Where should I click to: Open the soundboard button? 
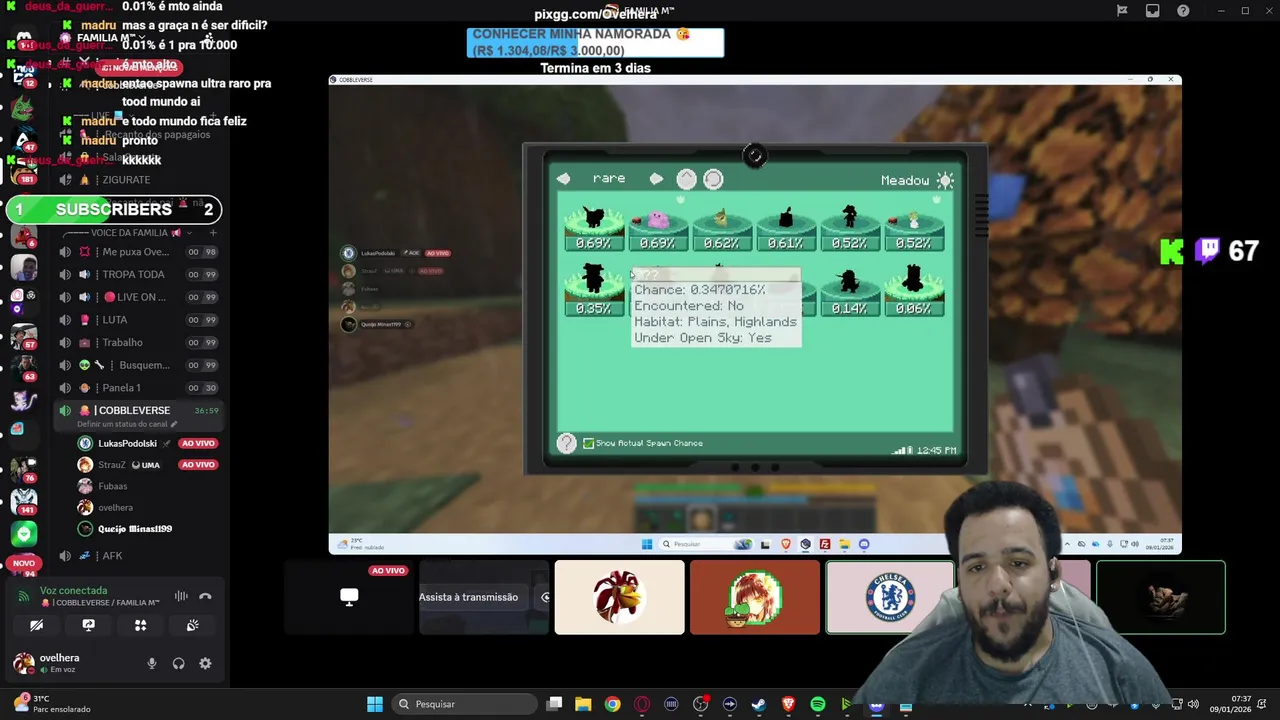click(x=192, y=625)
